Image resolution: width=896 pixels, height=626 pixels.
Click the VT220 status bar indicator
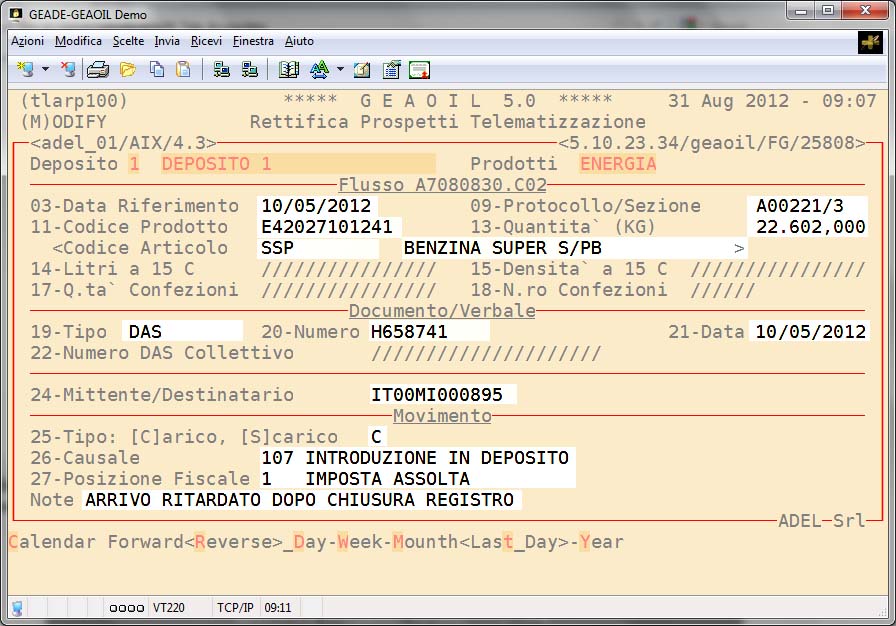tap(166, 607)
